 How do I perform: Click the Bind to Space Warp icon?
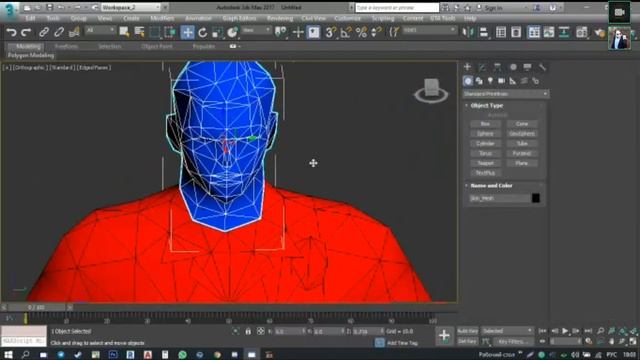coord(74,32)
